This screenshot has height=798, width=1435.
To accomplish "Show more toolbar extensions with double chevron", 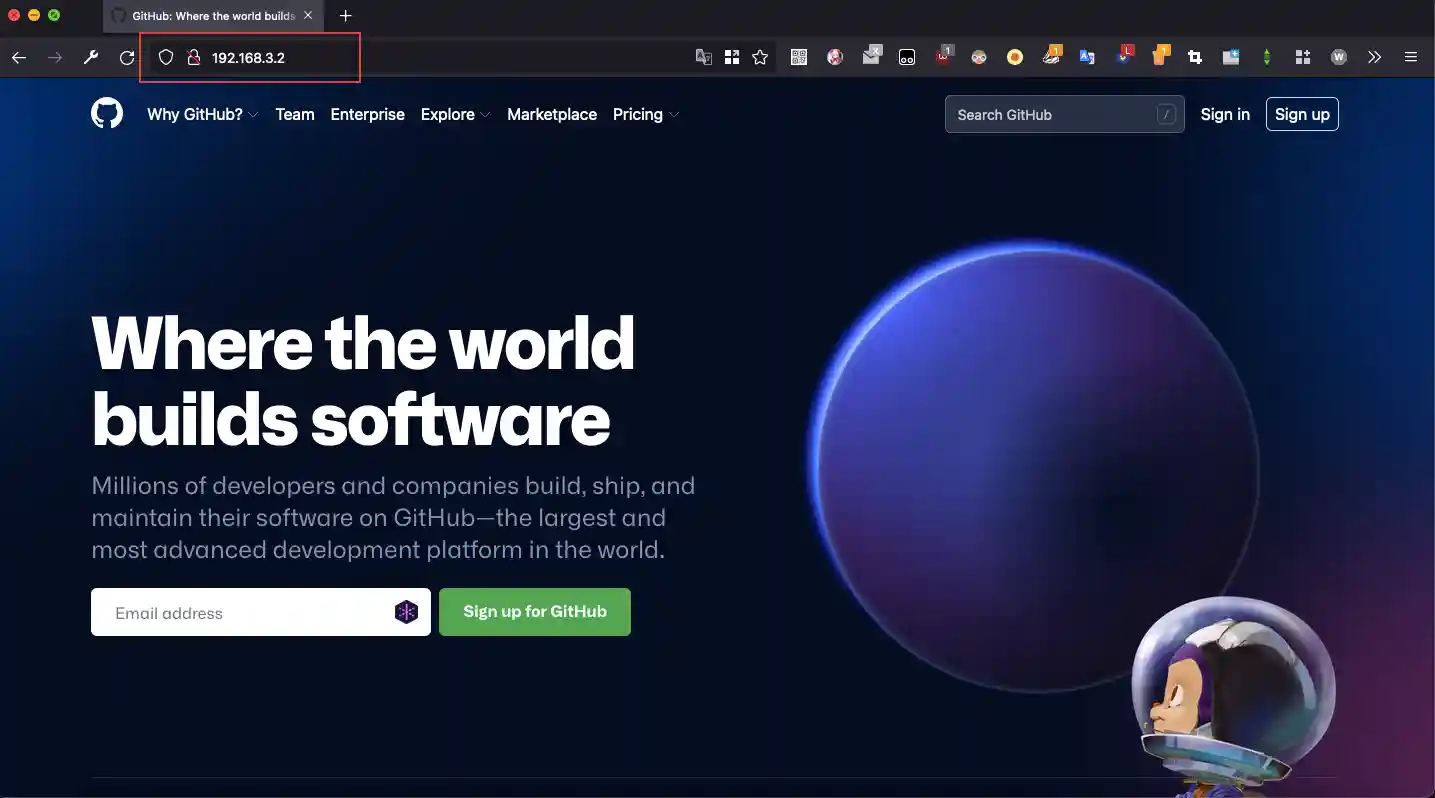I will coord(1375,58).
